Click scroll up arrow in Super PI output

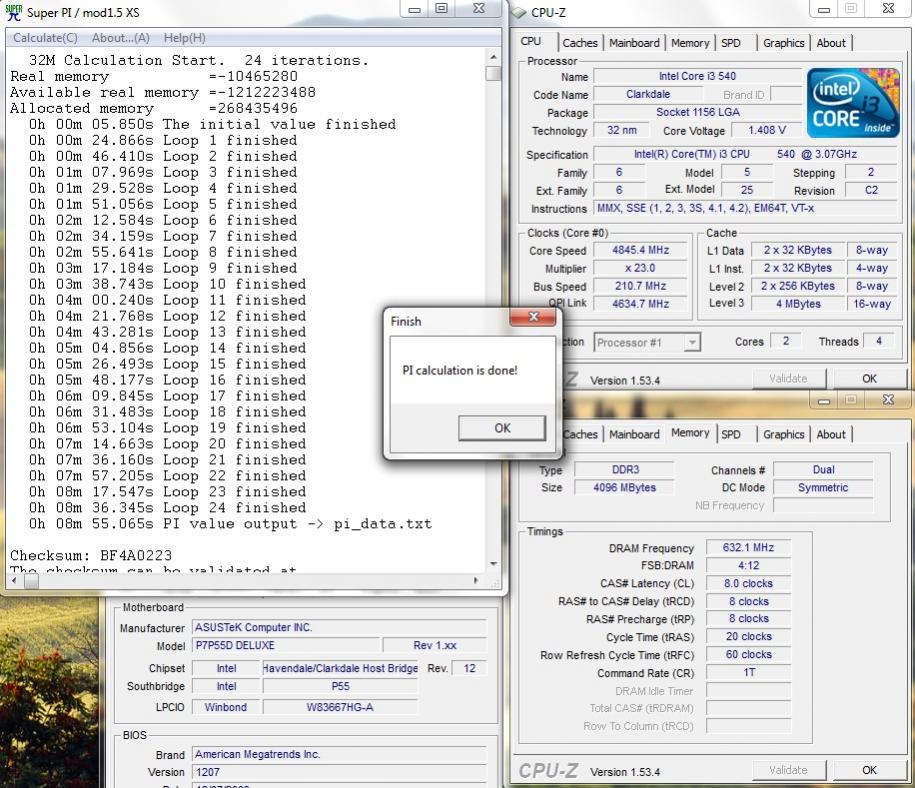point(494,57)
